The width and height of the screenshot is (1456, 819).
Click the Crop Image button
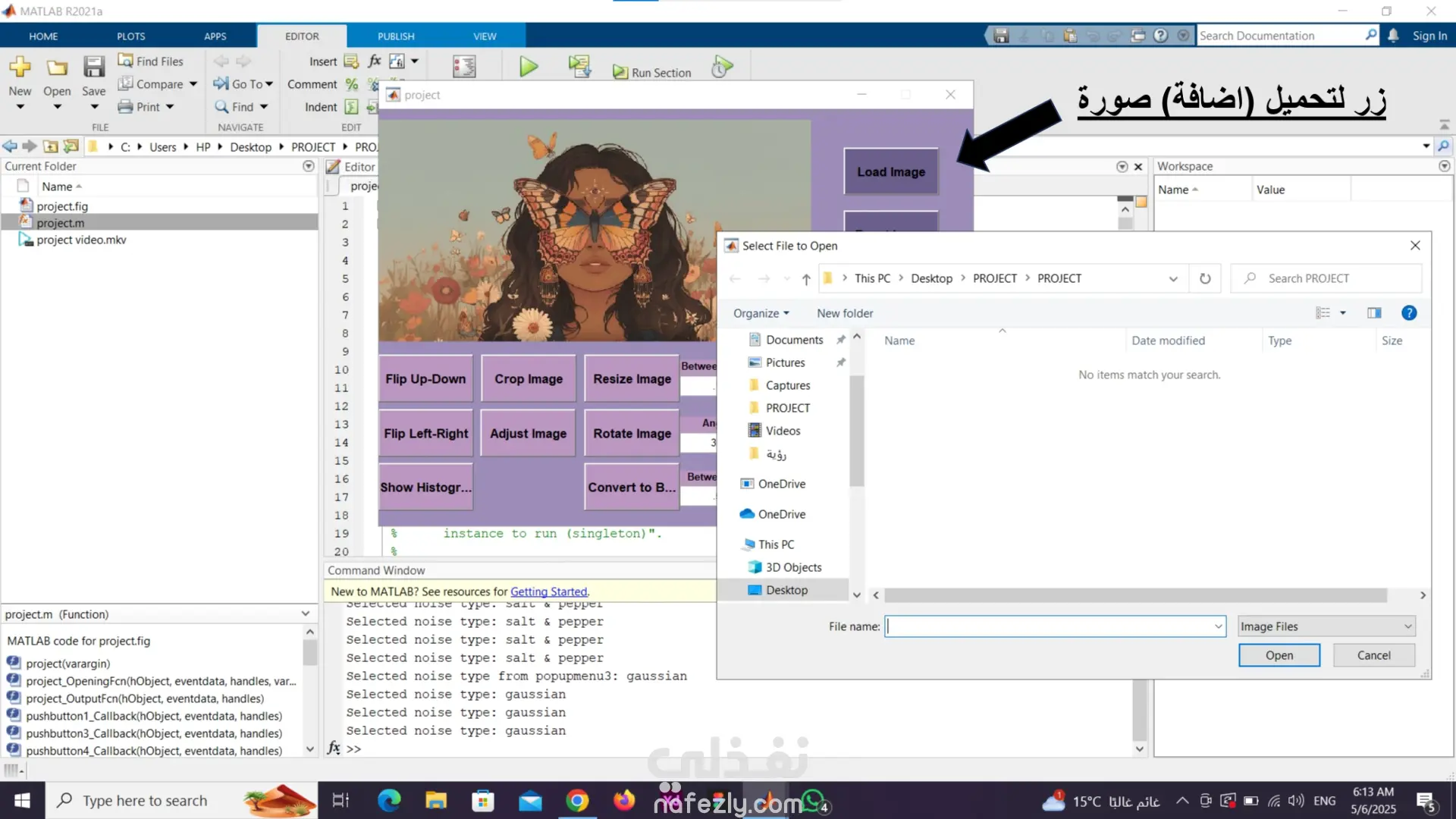[529, 378]
